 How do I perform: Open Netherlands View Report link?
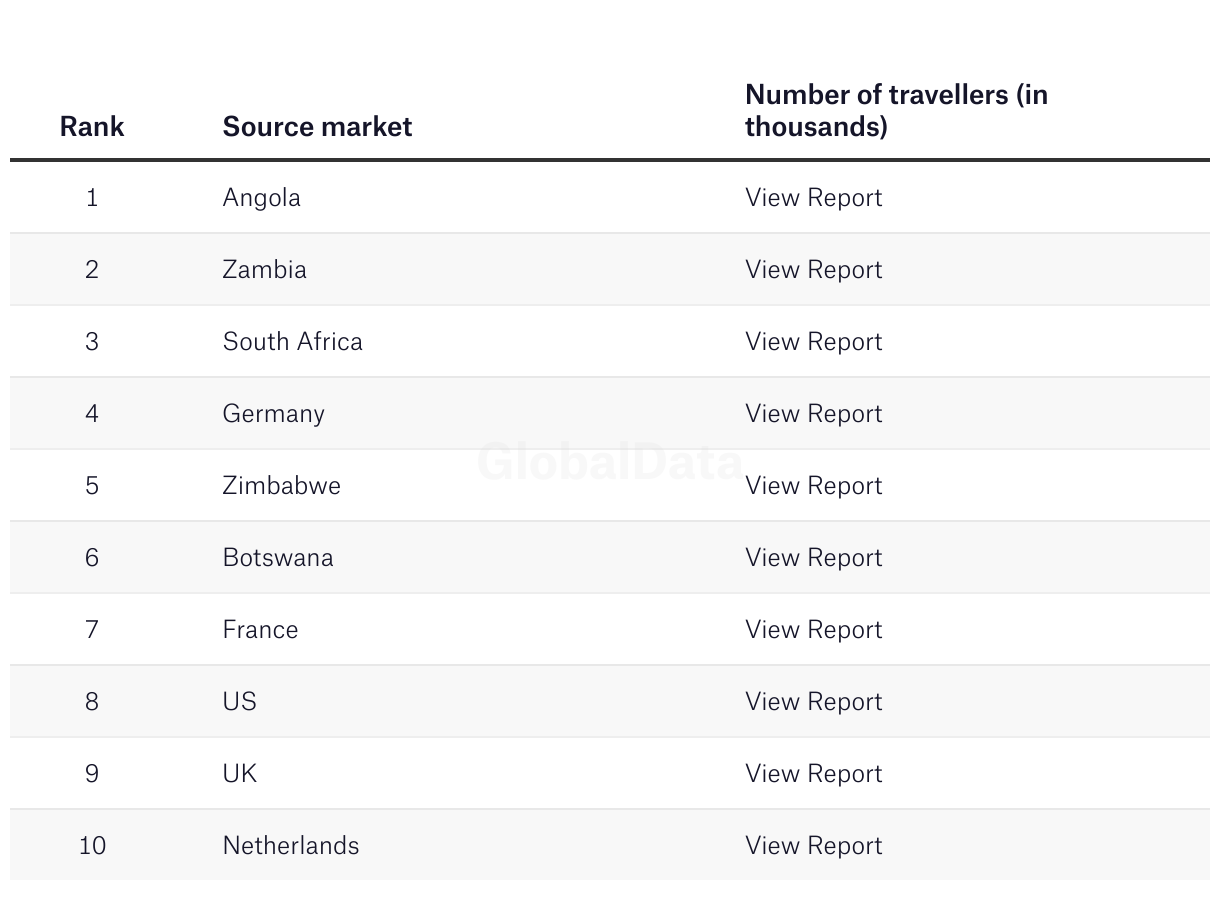click(x=813, y=846)
